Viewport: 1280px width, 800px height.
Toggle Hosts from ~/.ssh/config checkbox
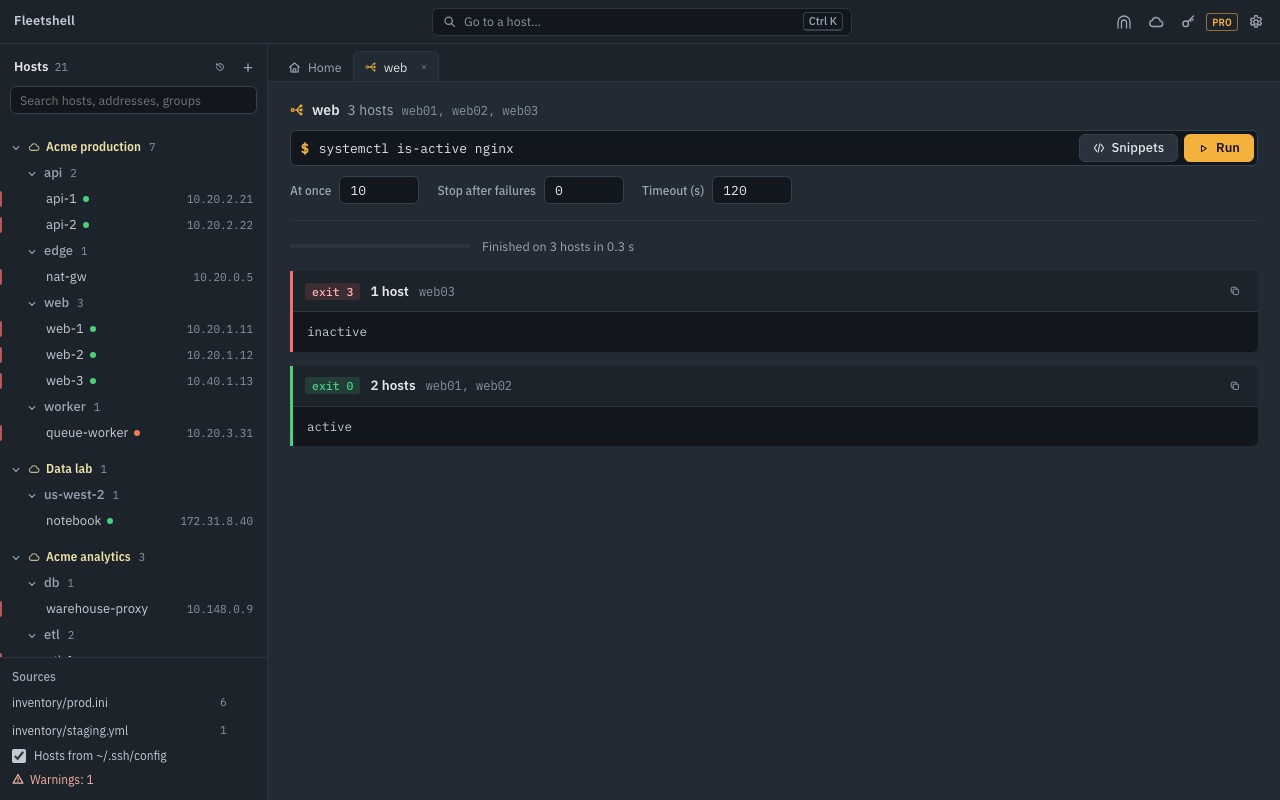[x=19, y=755]
